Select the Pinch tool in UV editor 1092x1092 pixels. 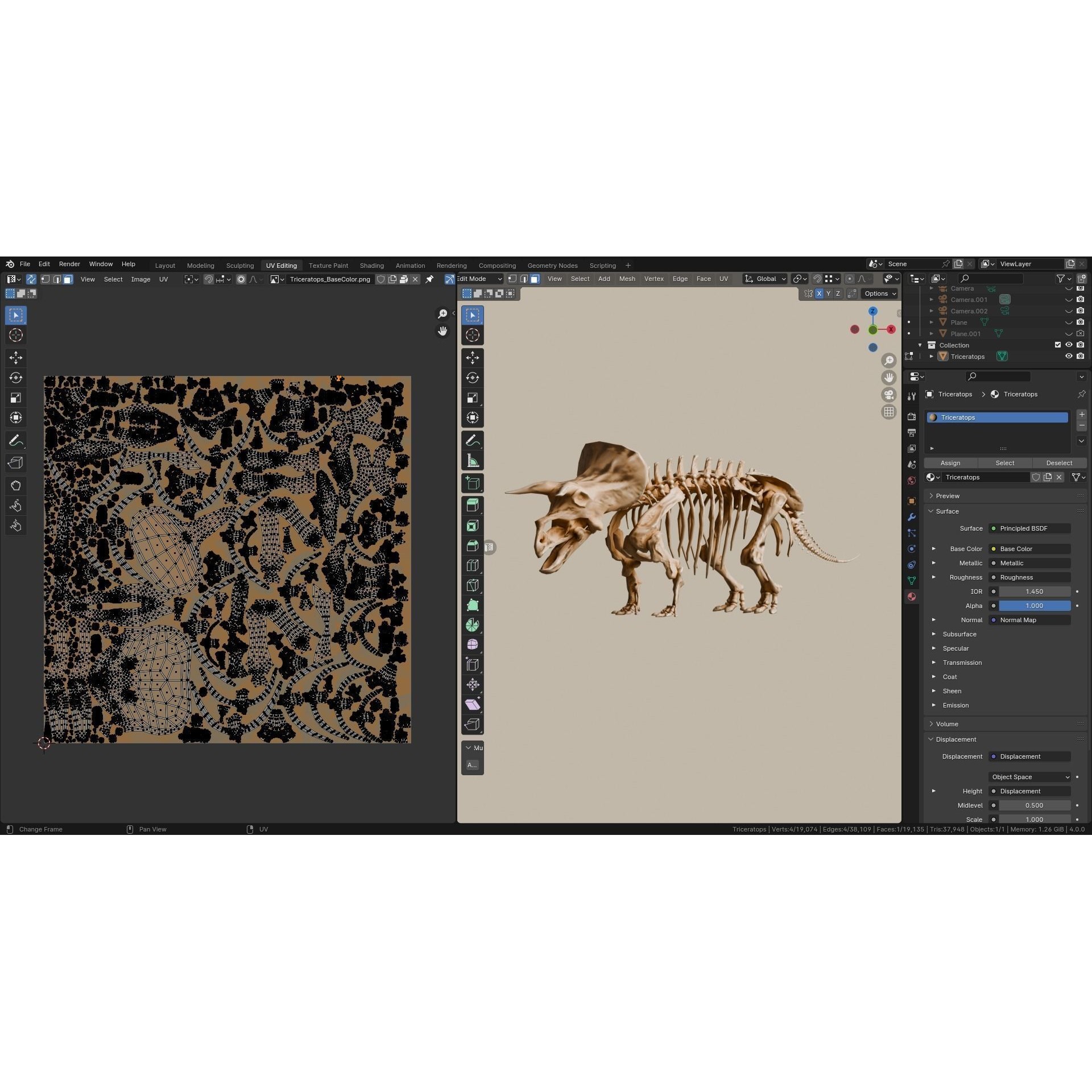(x=16, y=526)
